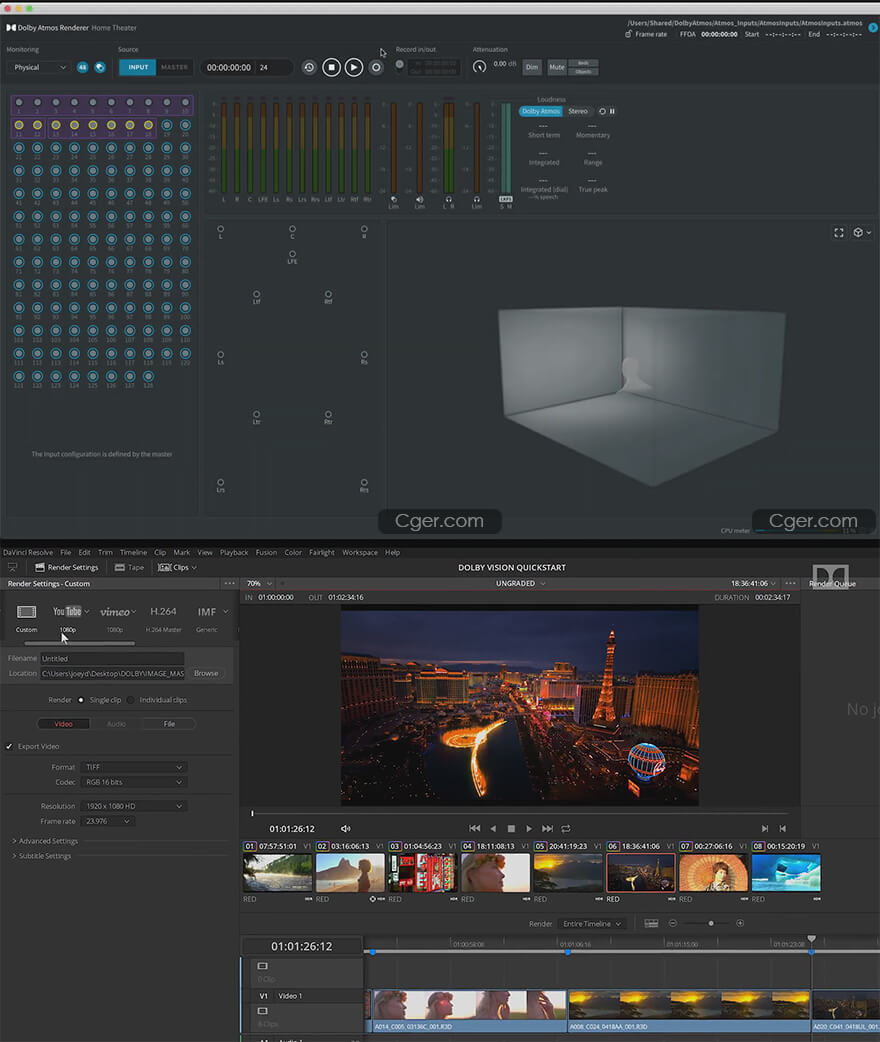880x1042 pixels.
Task: Select the MASTER source button
Action: [x=174, y=67]
